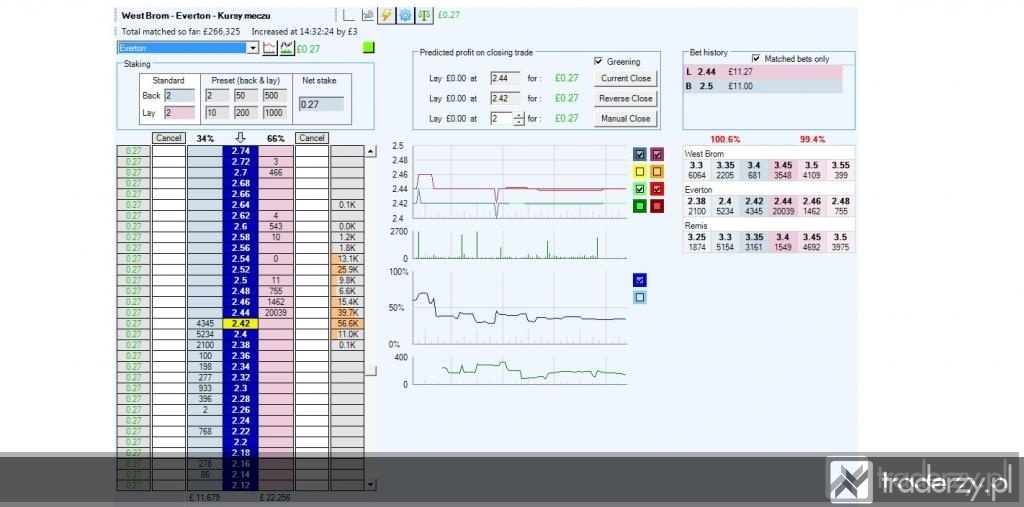Toggle the purple chart series checkbox
The image size is (1024, 507).
658,154
